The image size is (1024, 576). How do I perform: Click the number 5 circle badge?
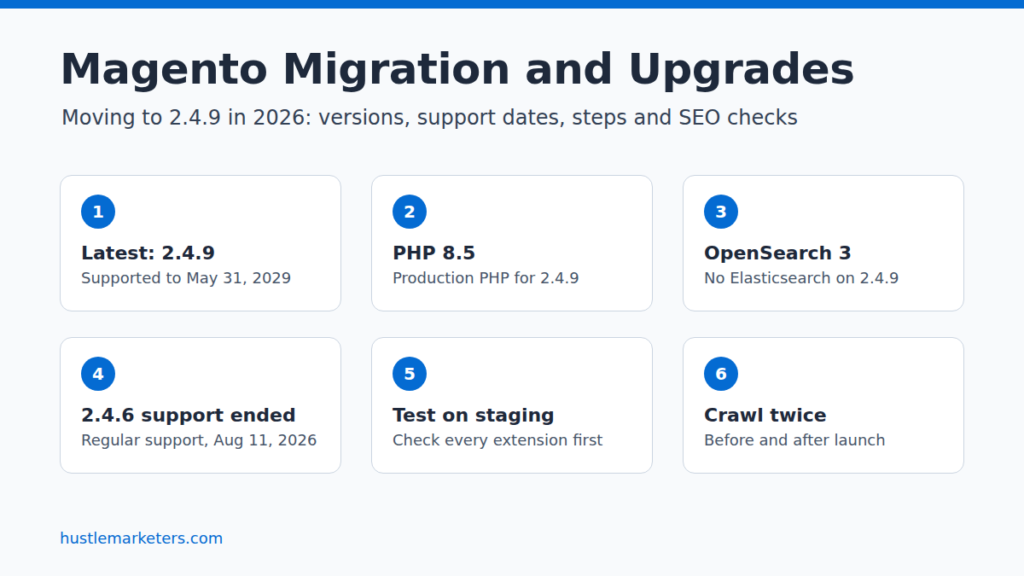tap(409, 374)
